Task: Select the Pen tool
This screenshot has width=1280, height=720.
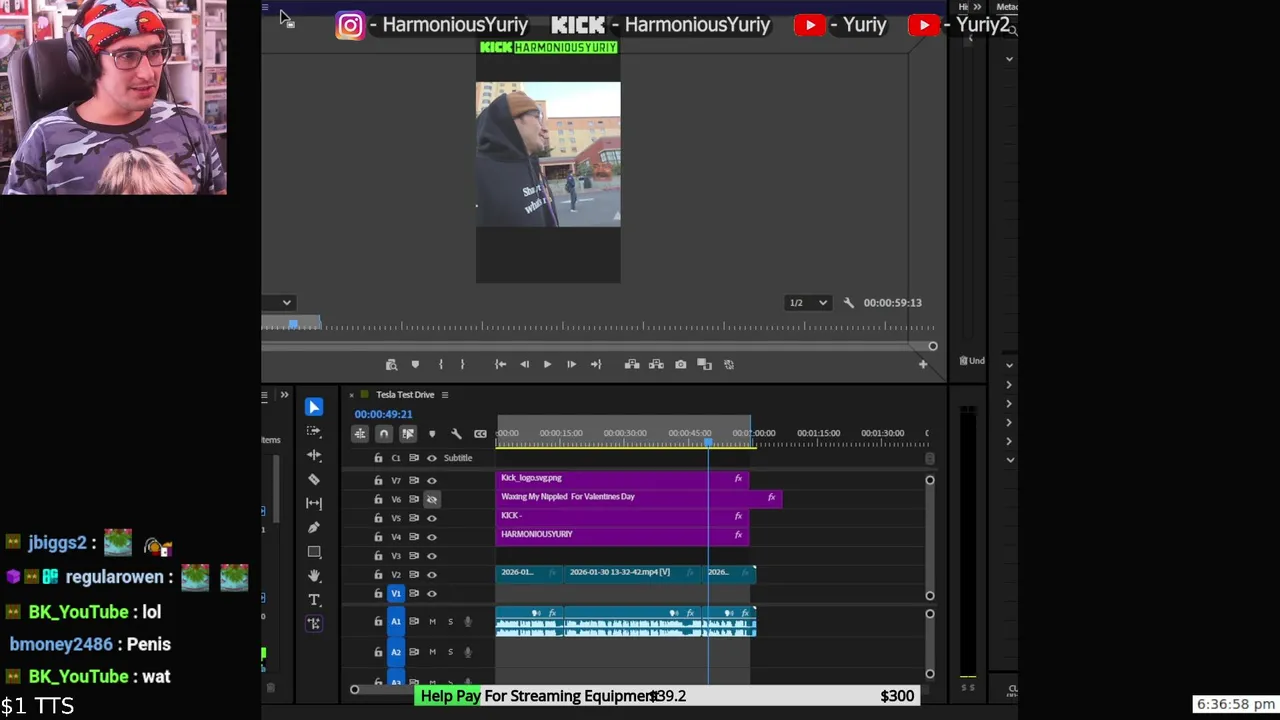Action: tap(314, 527)
